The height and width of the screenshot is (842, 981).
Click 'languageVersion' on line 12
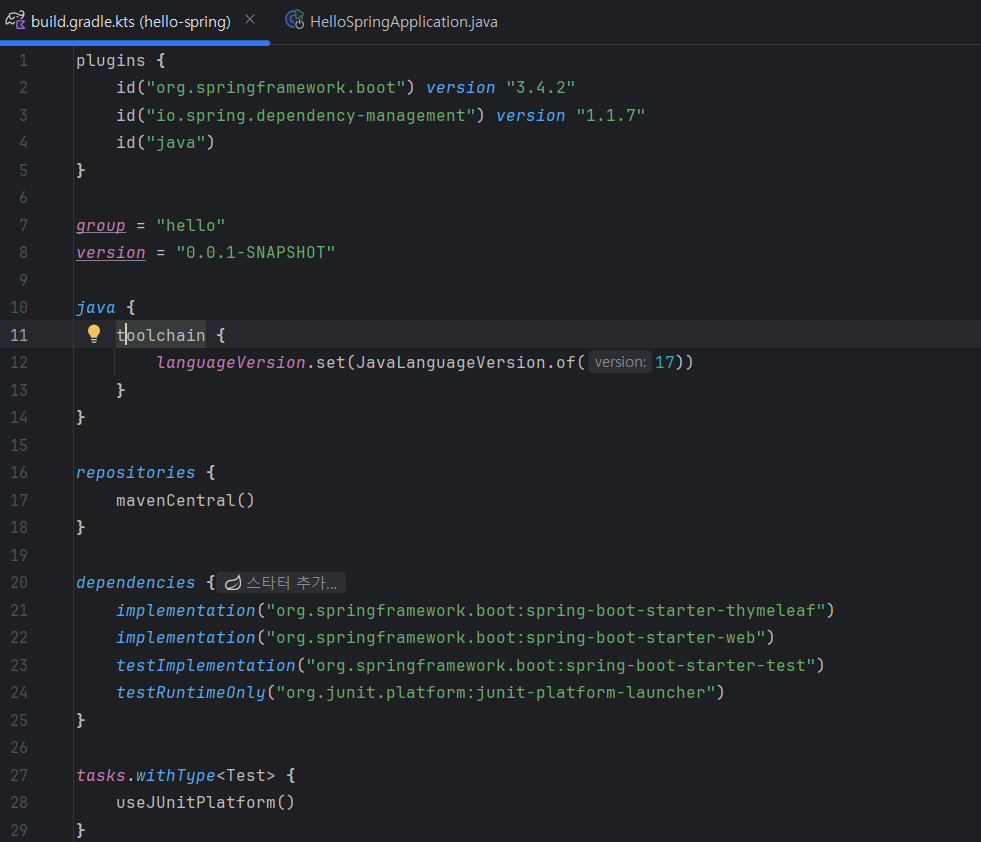click(x=231, y=363)
